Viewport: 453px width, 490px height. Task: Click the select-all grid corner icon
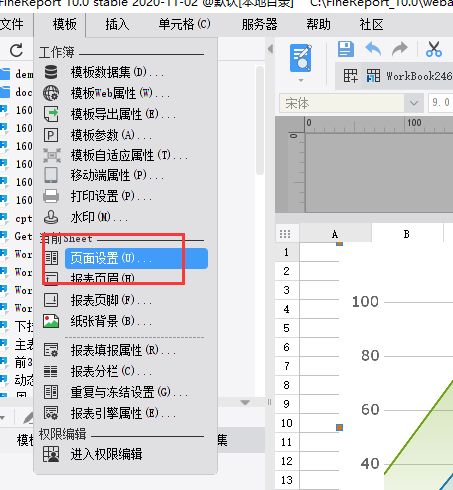[285, 234]
